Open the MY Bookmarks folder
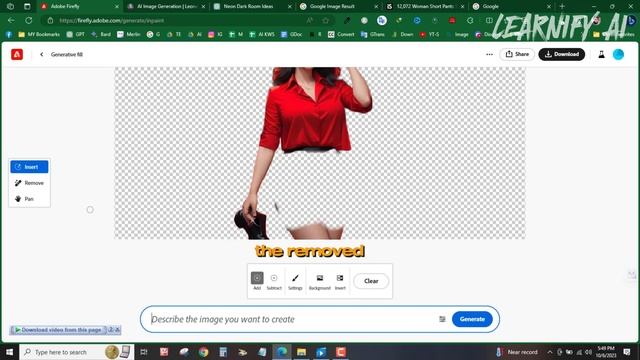 point(39,34)
